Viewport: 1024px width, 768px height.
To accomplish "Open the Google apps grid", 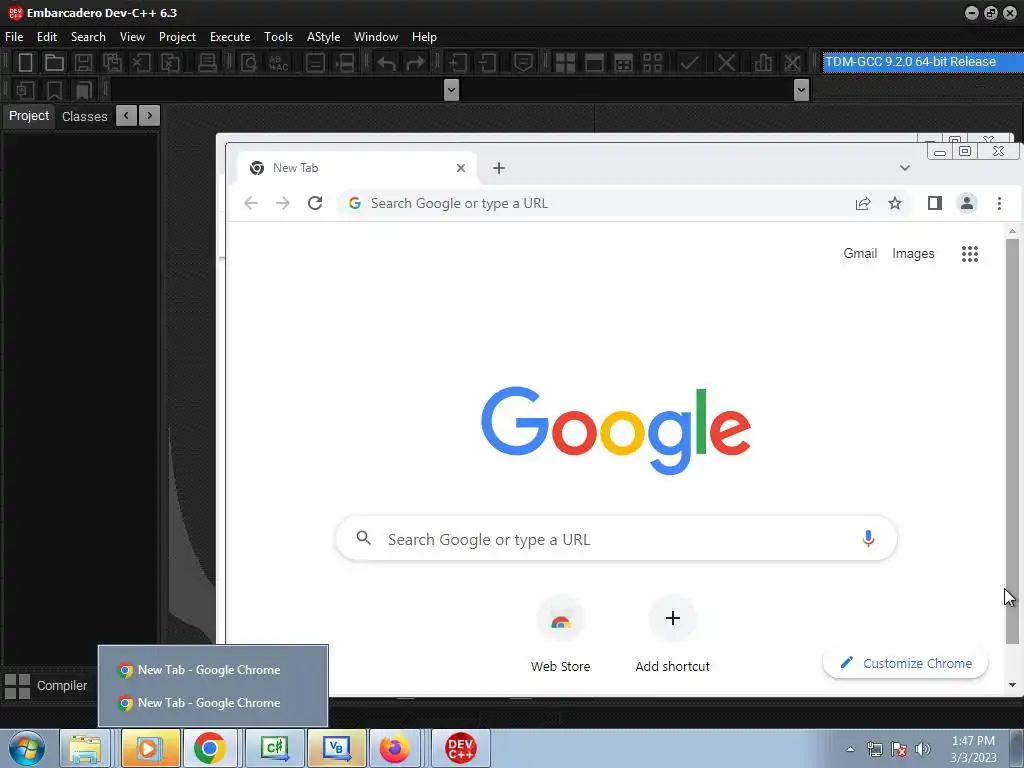I will pyautogui.click(x=970, y=253).
